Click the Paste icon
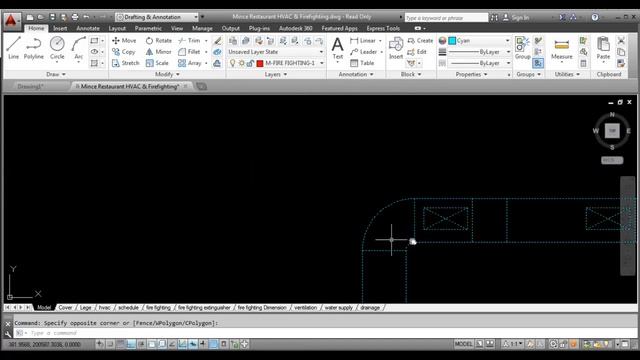The image size is (640, 360). coord(603,48)
